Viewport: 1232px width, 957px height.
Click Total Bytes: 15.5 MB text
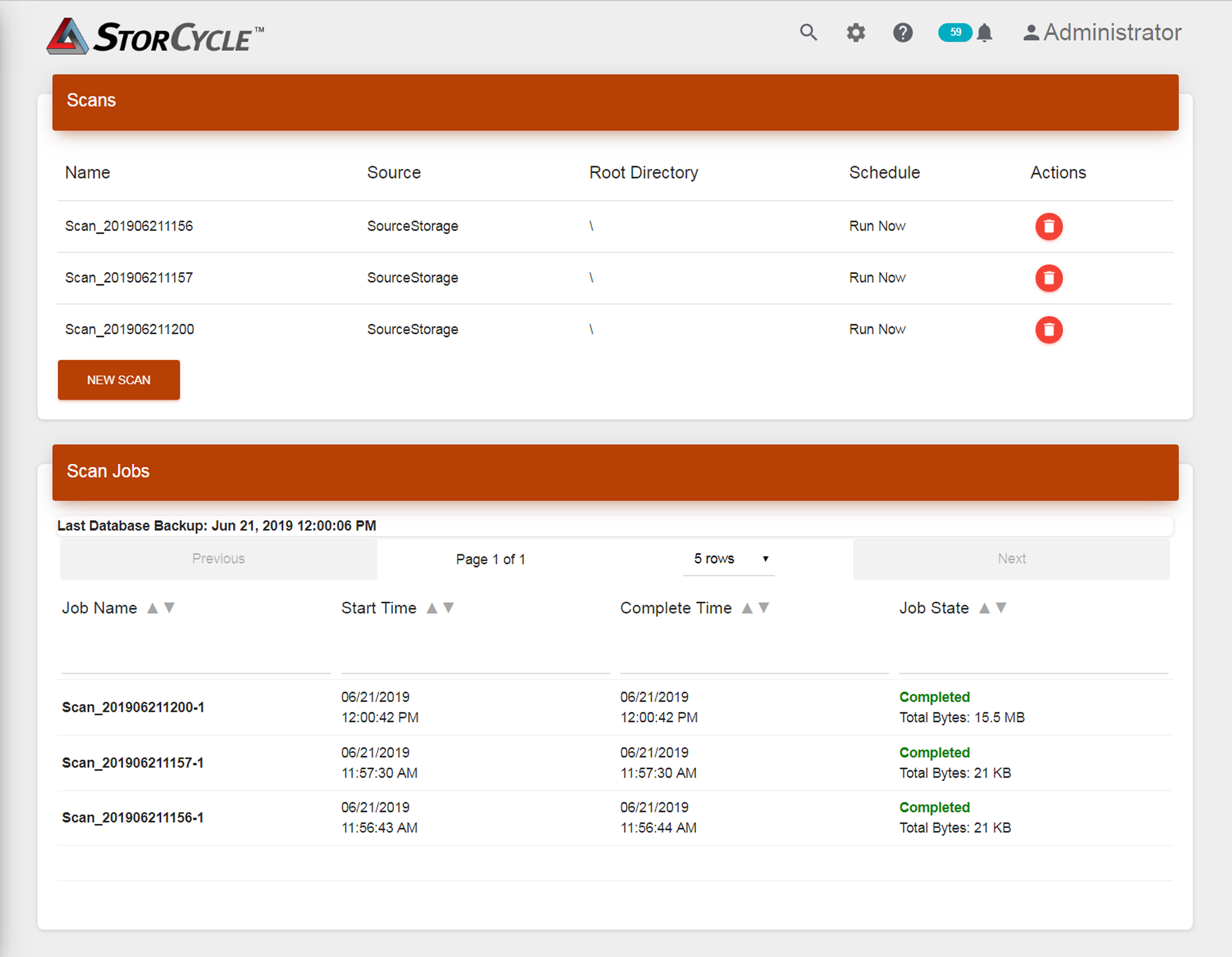(x=962, y=718)
